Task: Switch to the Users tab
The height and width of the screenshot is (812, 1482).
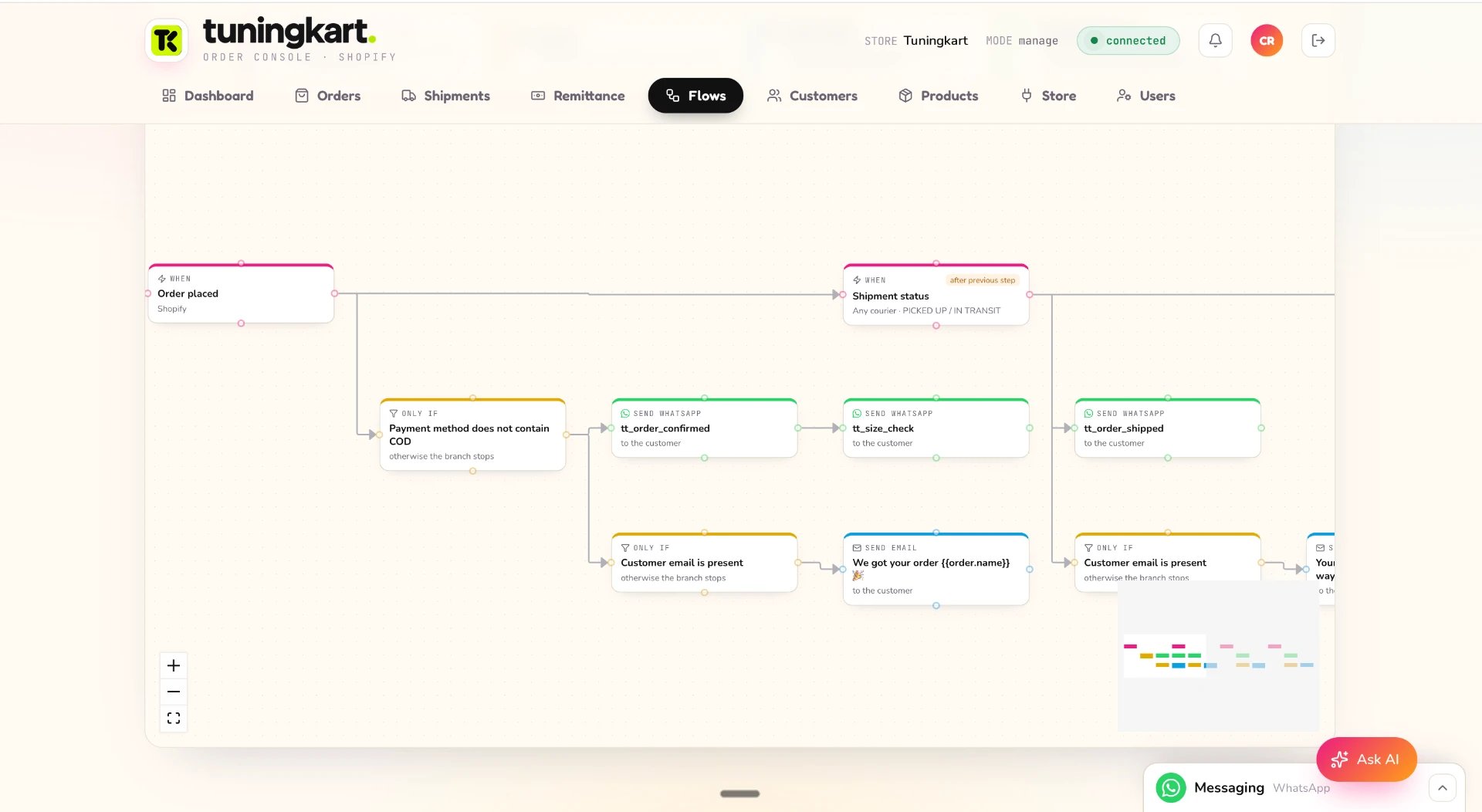Action: click(x=1145, y=96)
